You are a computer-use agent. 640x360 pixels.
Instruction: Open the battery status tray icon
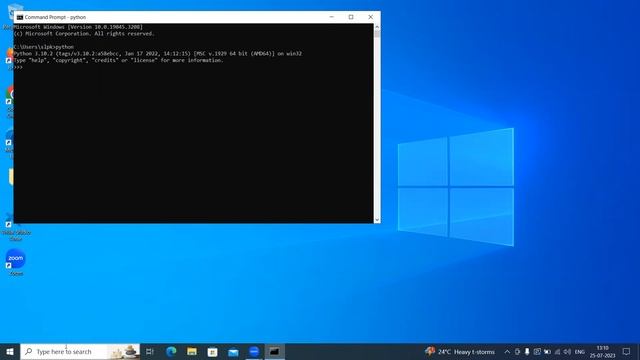tap(547, 351)
